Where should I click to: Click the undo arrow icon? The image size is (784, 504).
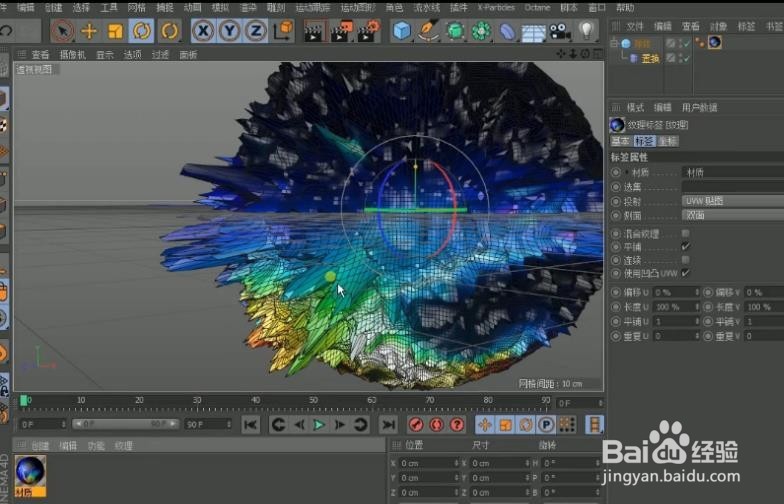point(6,31)
